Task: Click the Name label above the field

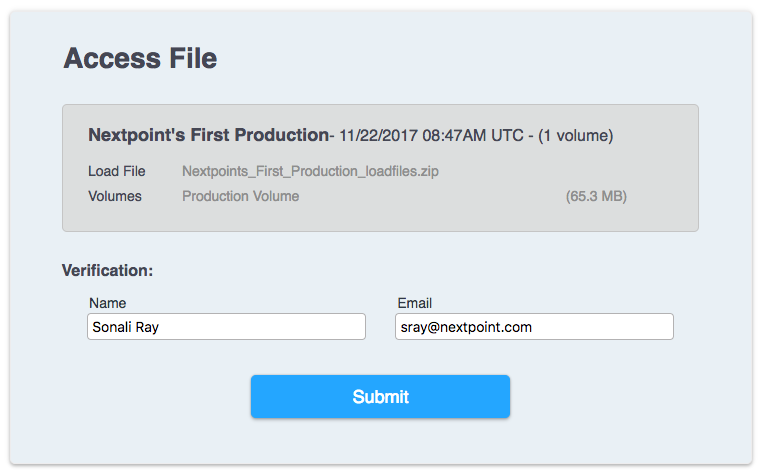Action: tap(107, 303)
